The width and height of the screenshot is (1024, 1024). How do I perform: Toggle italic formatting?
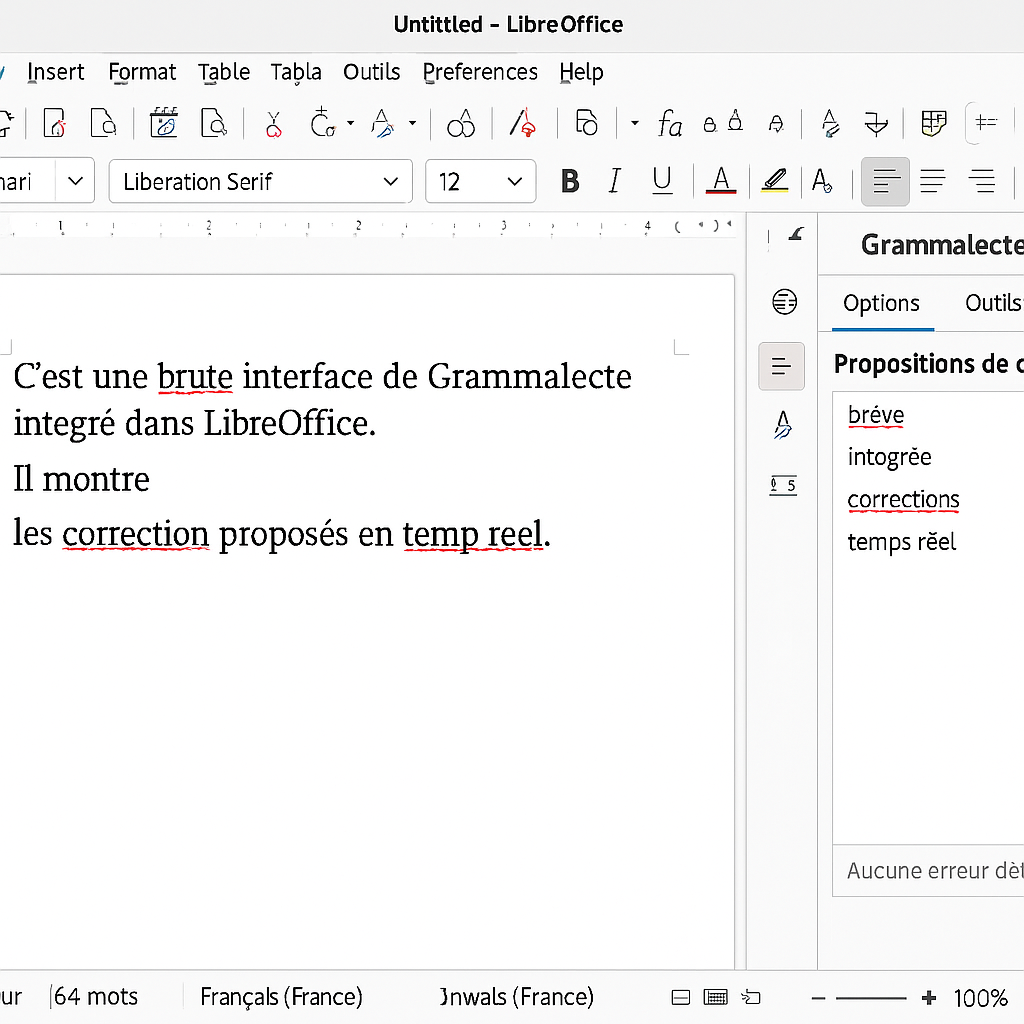614,181
